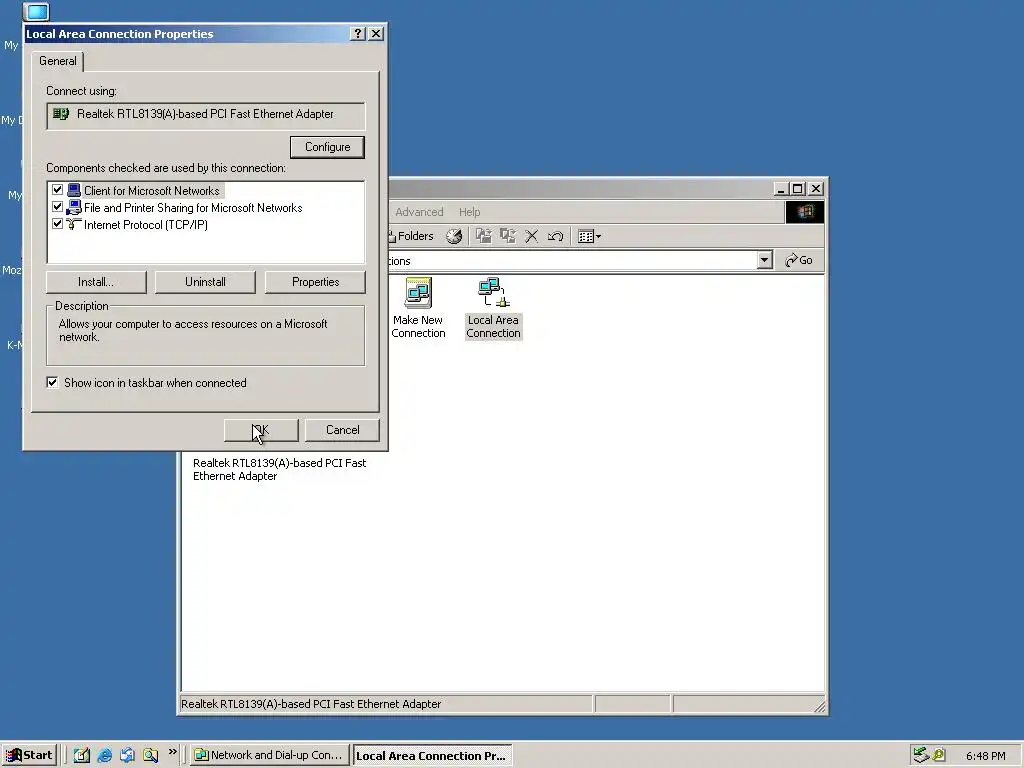1024x768 pixels.
Task: Open the Help menu in Explorer window
Action: pyautogui.click(x=469, y=212)
